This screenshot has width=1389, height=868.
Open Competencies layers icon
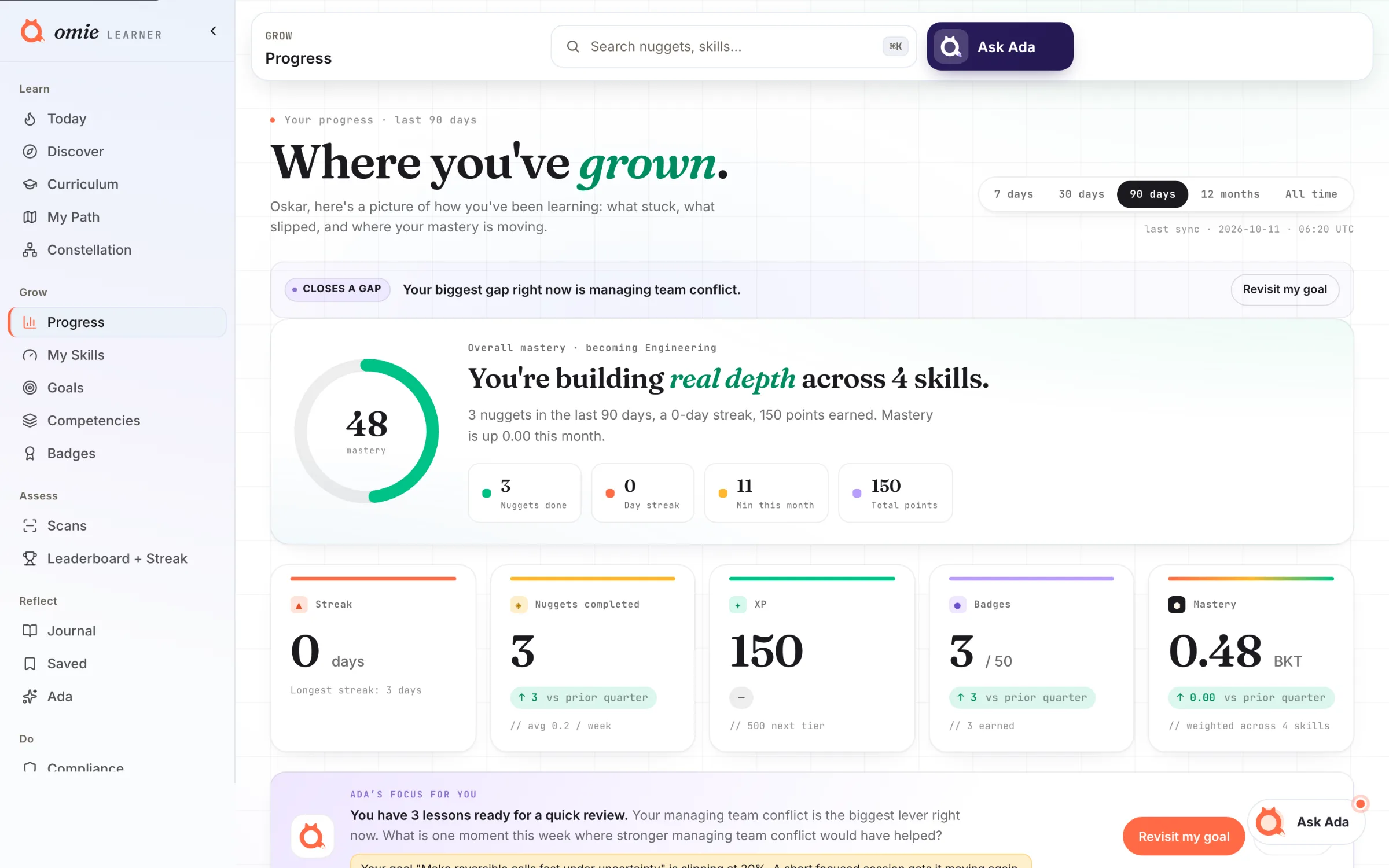[x=30, y=421]
